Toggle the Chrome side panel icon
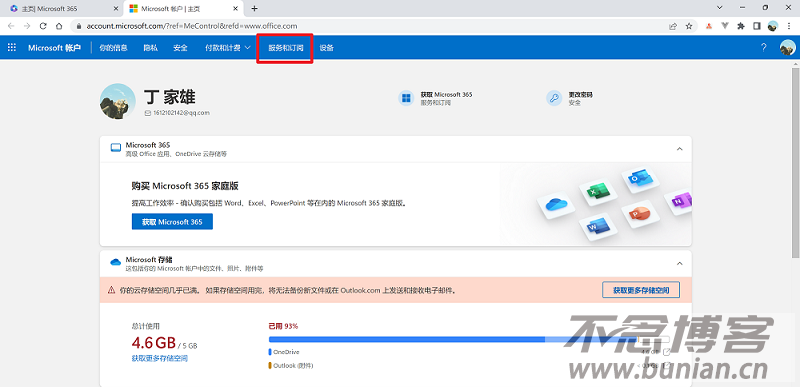 click(757, 26)
